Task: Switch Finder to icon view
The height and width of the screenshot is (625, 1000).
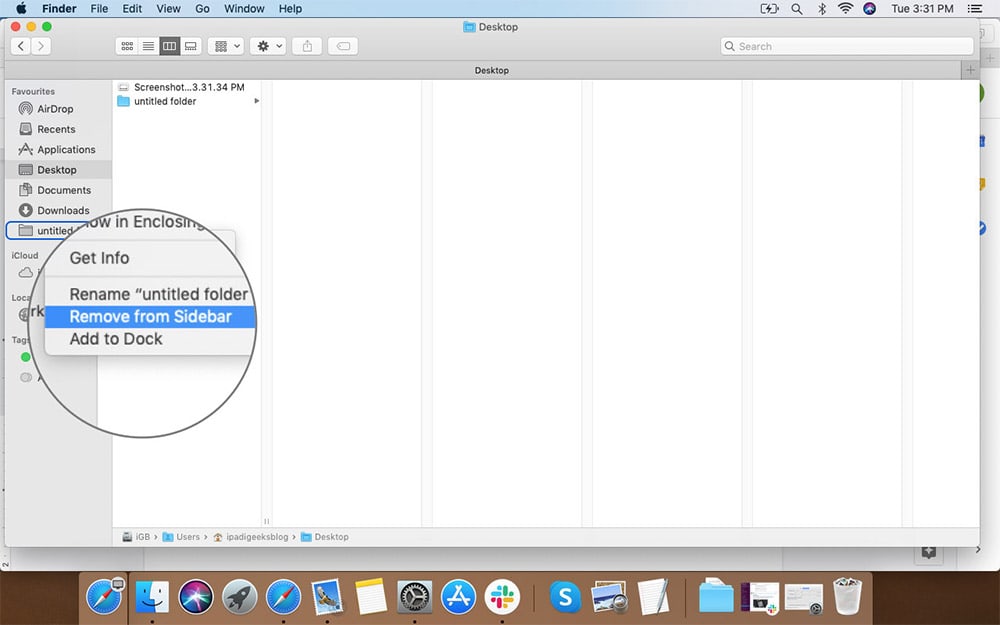Action: [x=126, y=46]
